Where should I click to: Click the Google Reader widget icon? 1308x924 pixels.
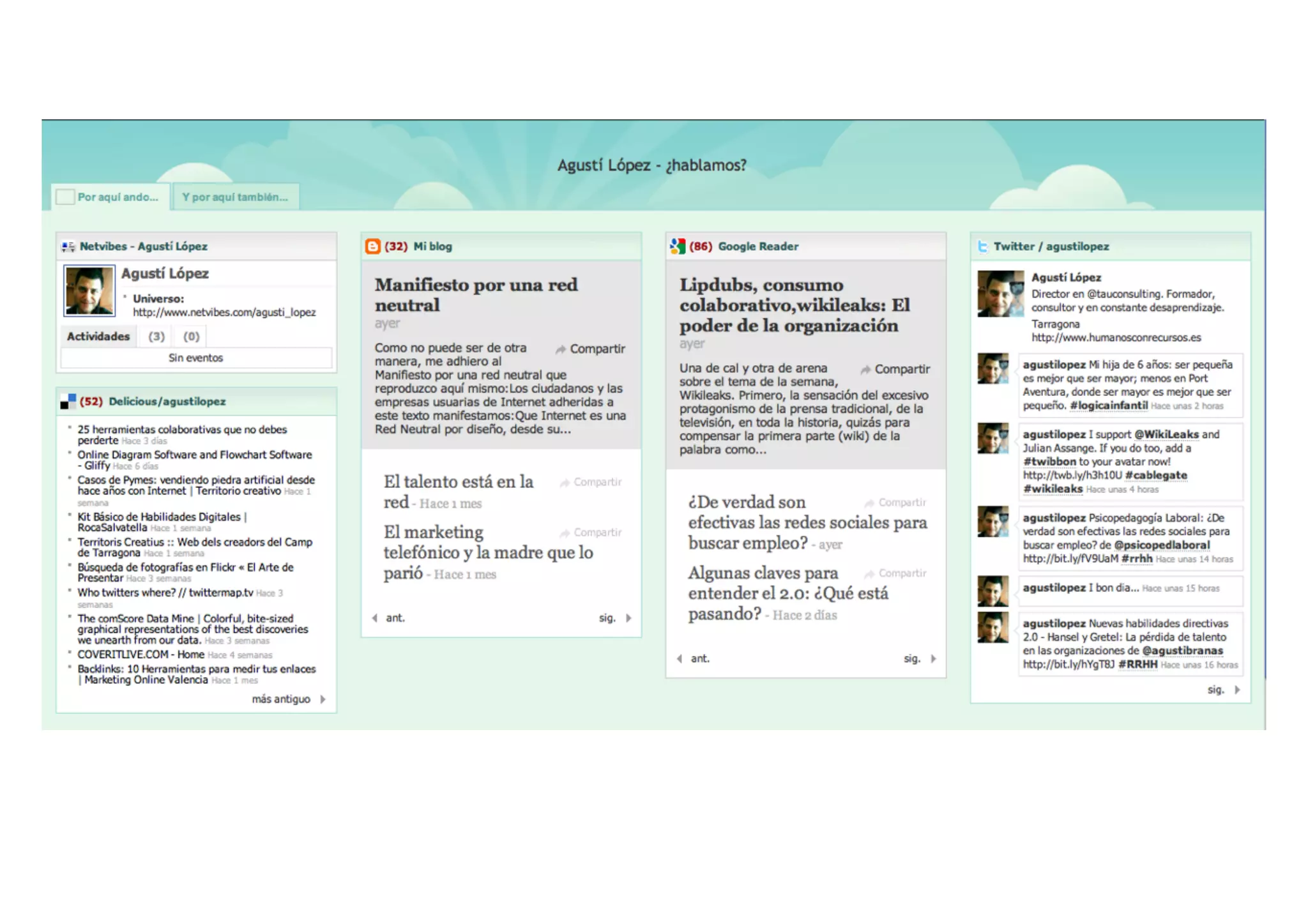tap(678, 246)
